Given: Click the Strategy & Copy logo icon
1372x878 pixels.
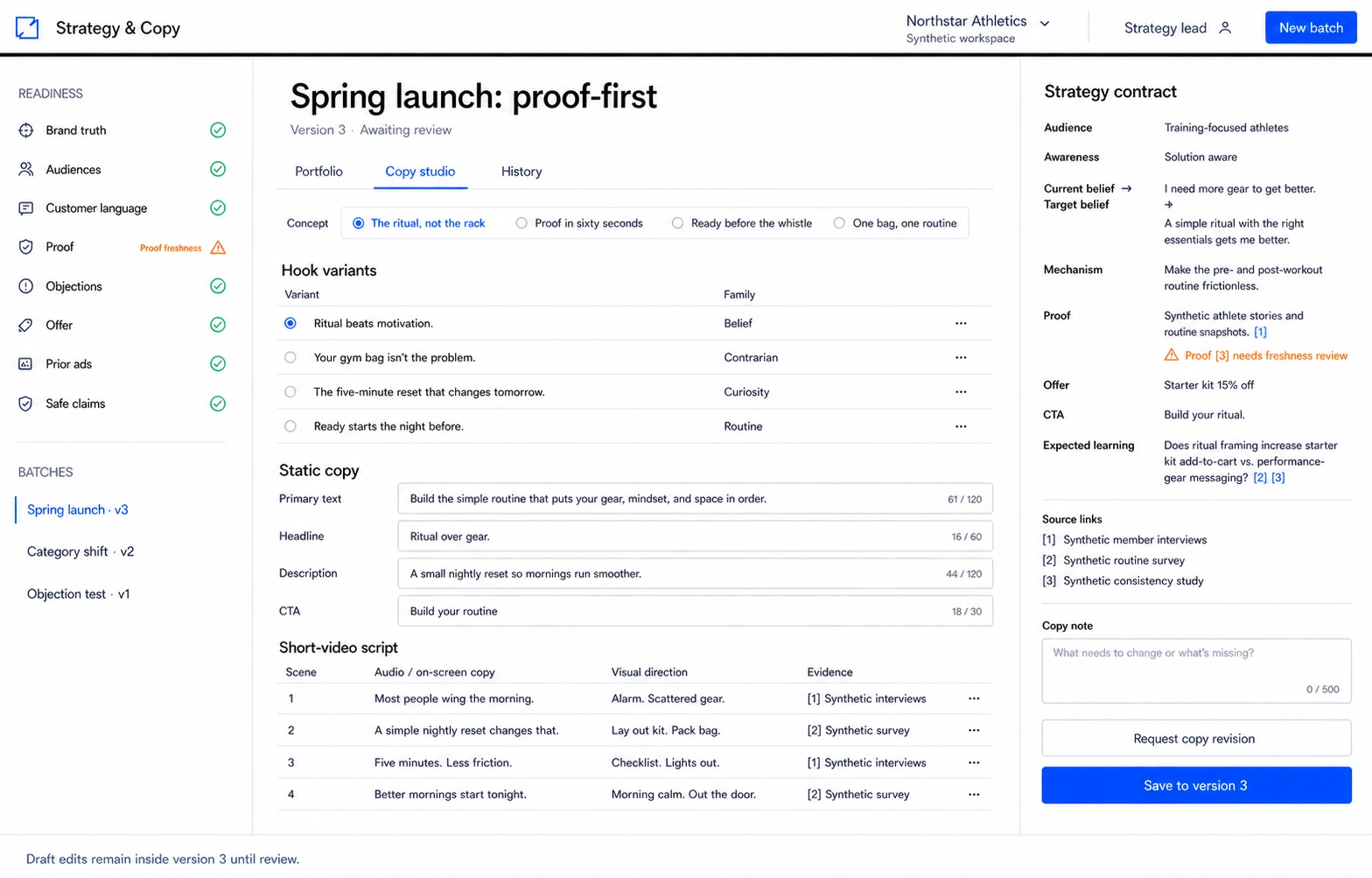Looking at the screenshot, I should [x=27, y=28].
